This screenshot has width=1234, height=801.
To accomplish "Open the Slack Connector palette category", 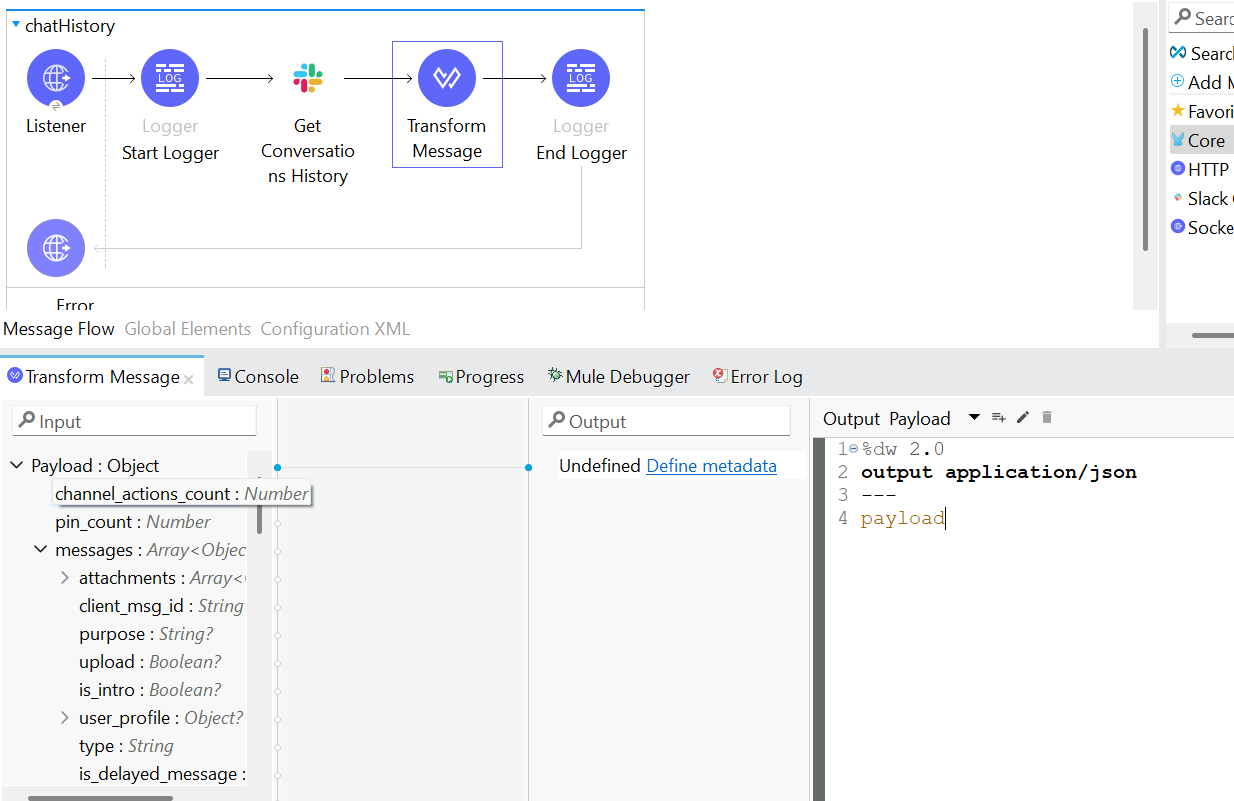I will click(x=1201, y=198).
